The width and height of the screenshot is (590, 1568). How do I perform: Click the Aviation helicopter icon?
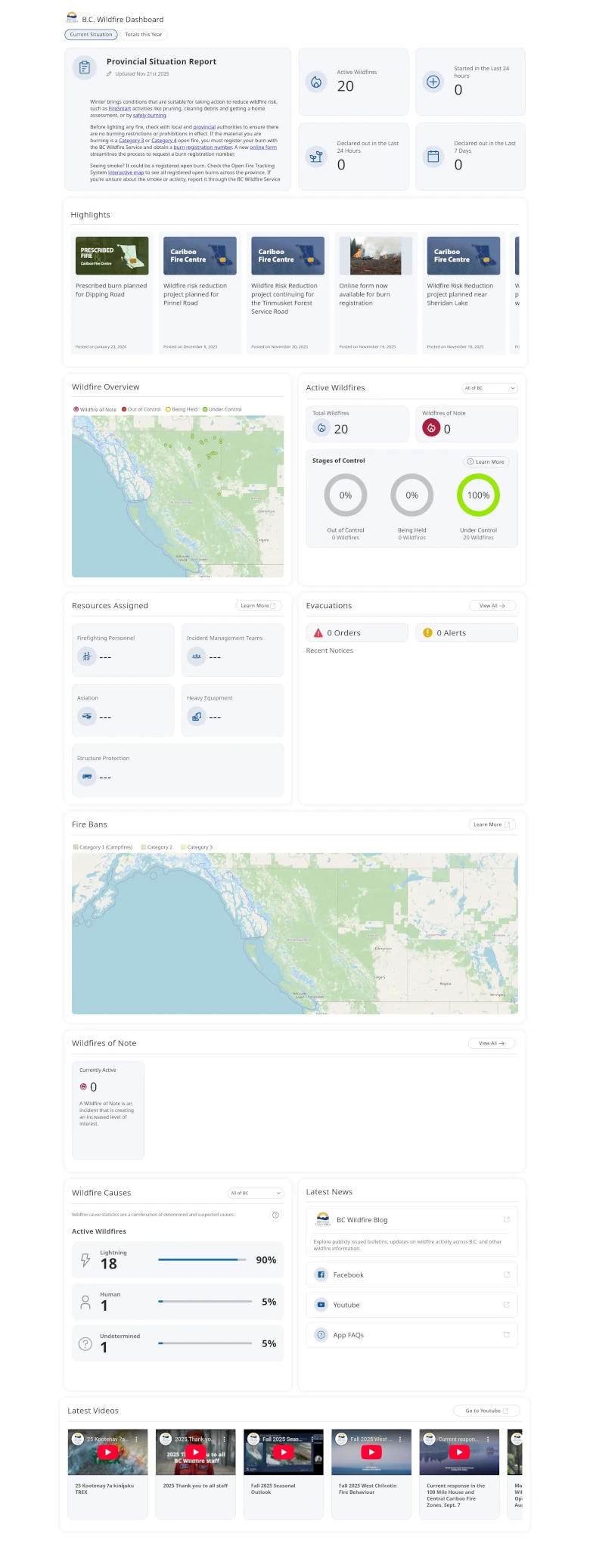86,716
